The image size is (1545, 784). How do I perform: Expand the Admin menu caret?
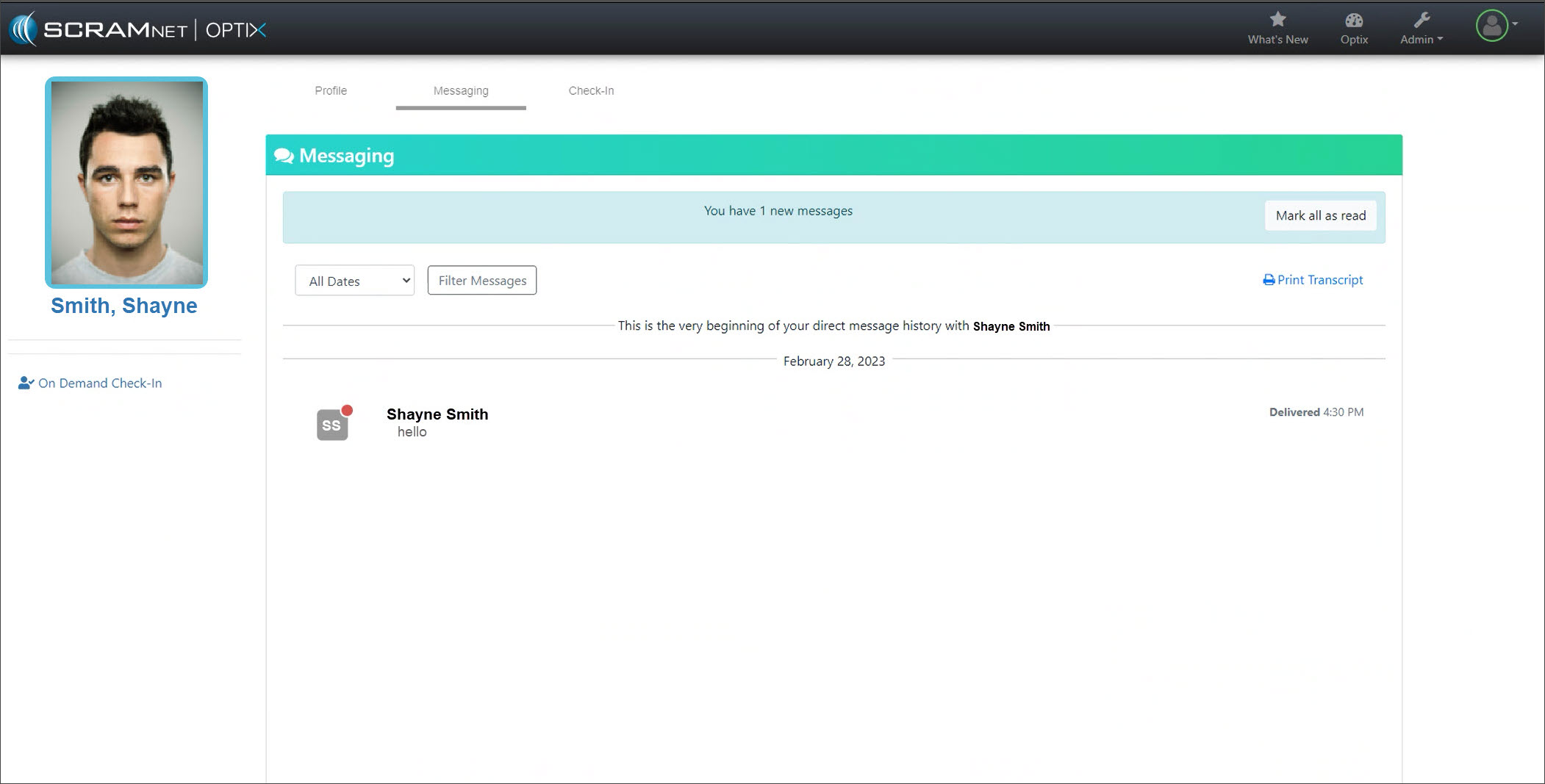tap(1440, 40)
